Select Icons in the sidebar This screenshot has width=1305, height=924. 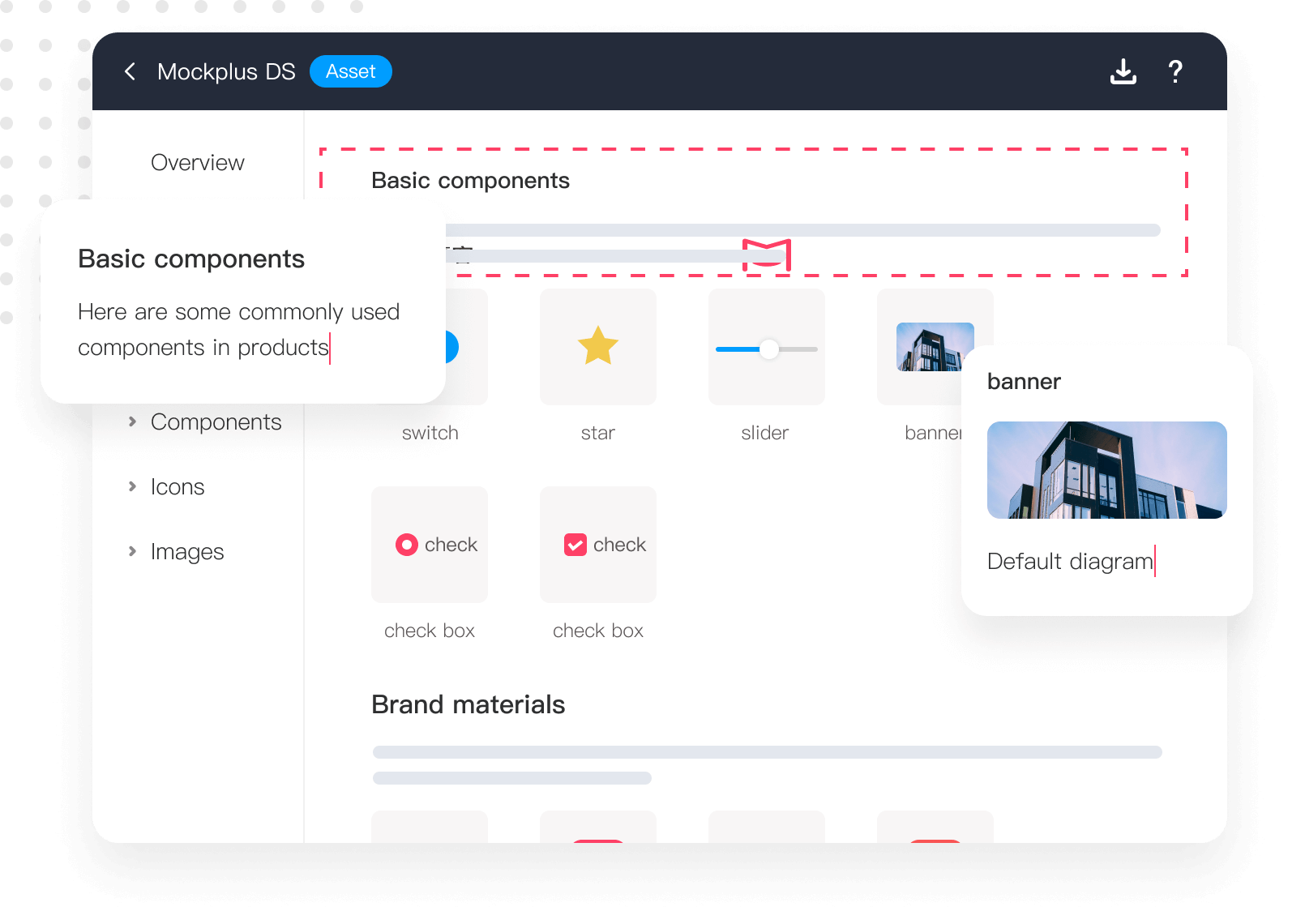(178, 486)
